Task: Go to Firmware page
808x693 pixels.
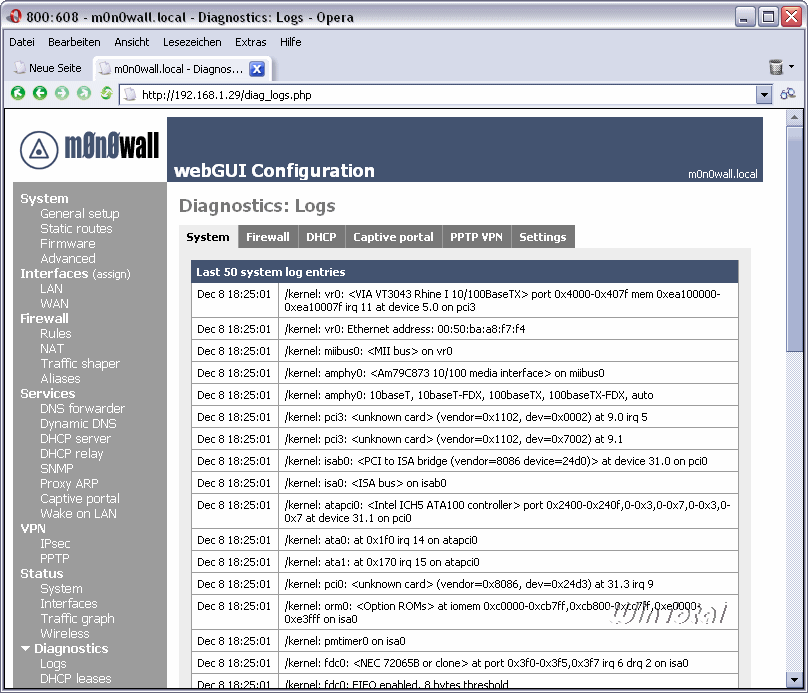Action: tap(68, 243)
